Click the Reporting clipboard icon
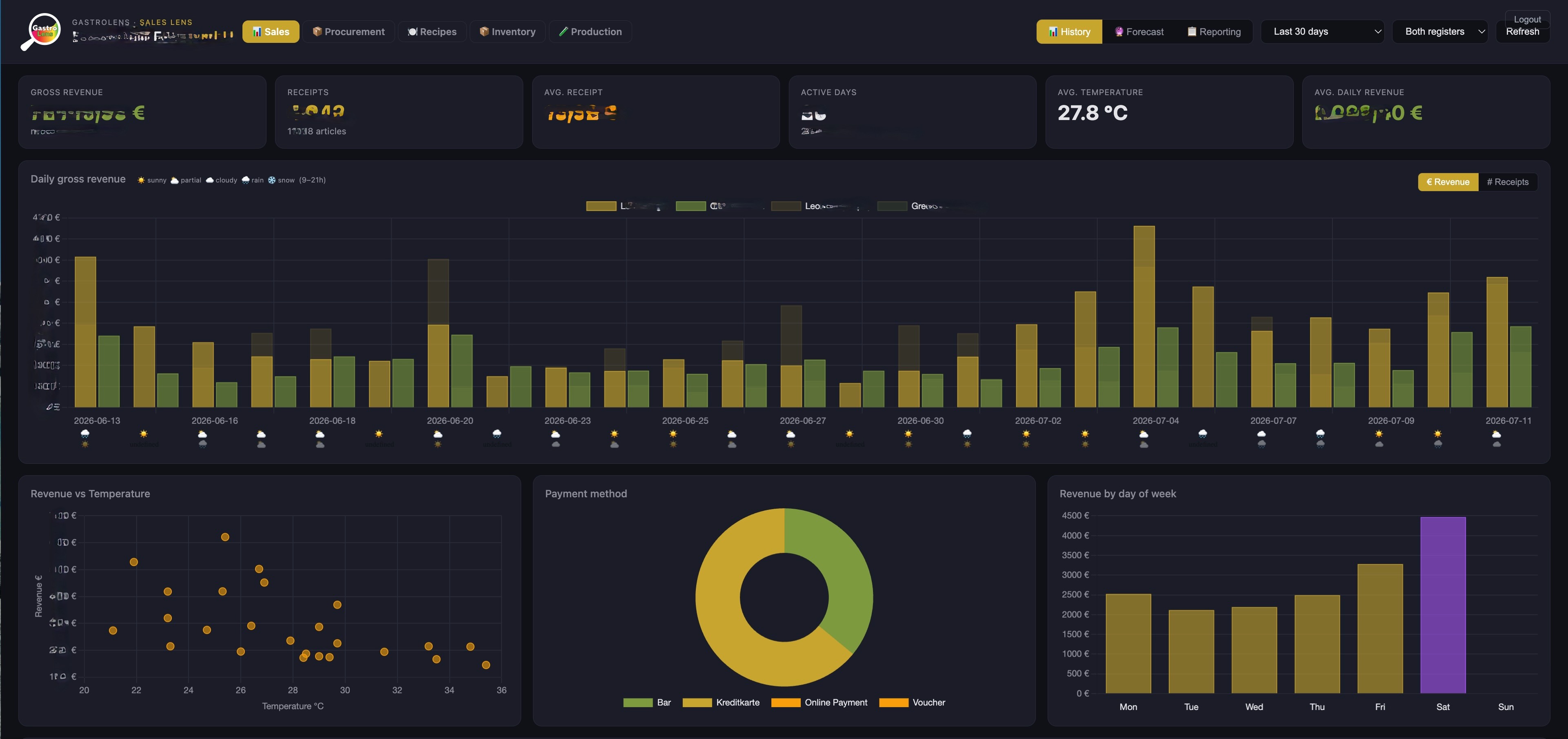 [1192, 32]
